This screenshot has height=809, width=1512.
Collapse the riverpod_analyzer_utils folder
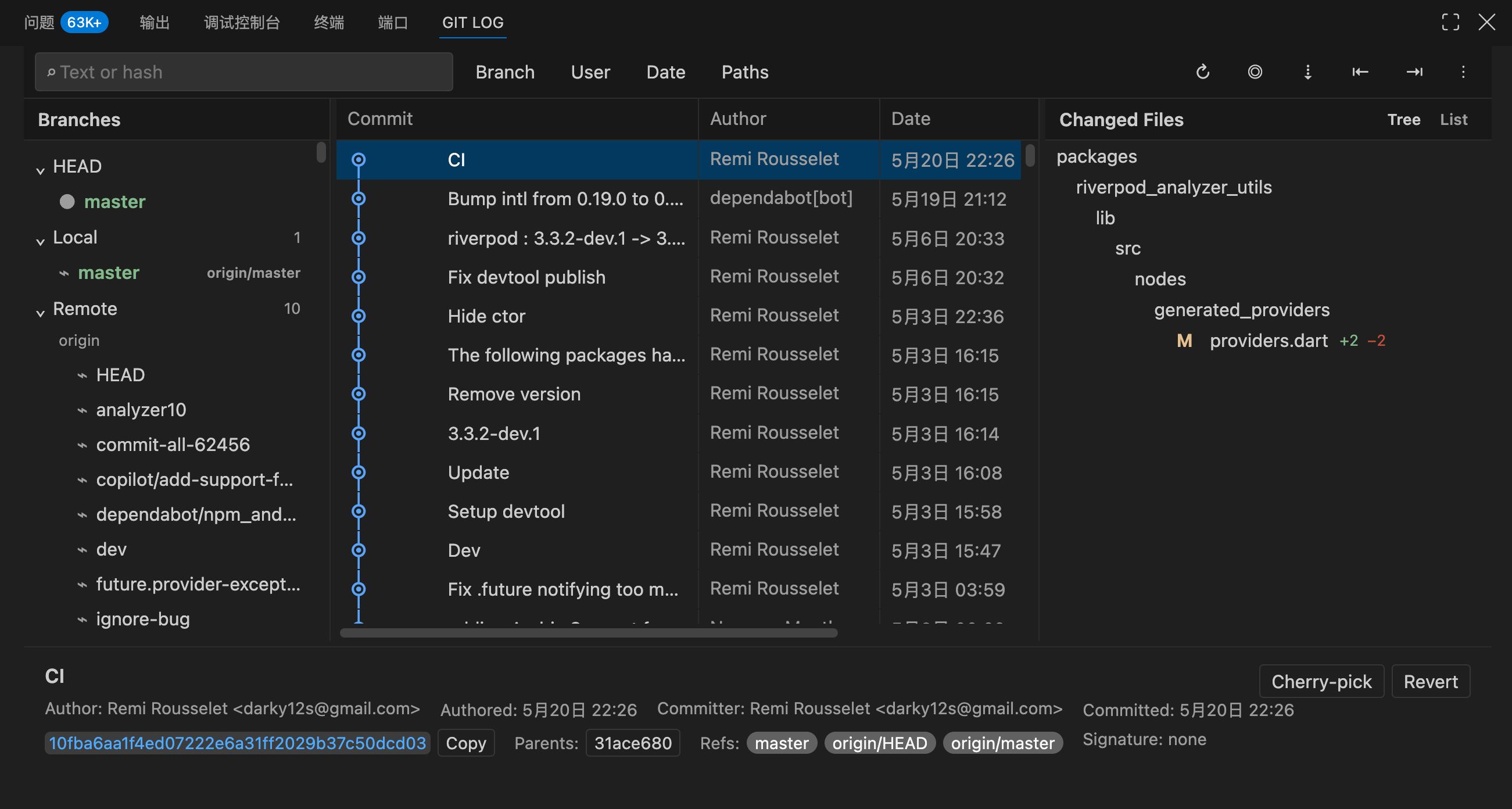pyautogui.click(x=1173, y=187)
